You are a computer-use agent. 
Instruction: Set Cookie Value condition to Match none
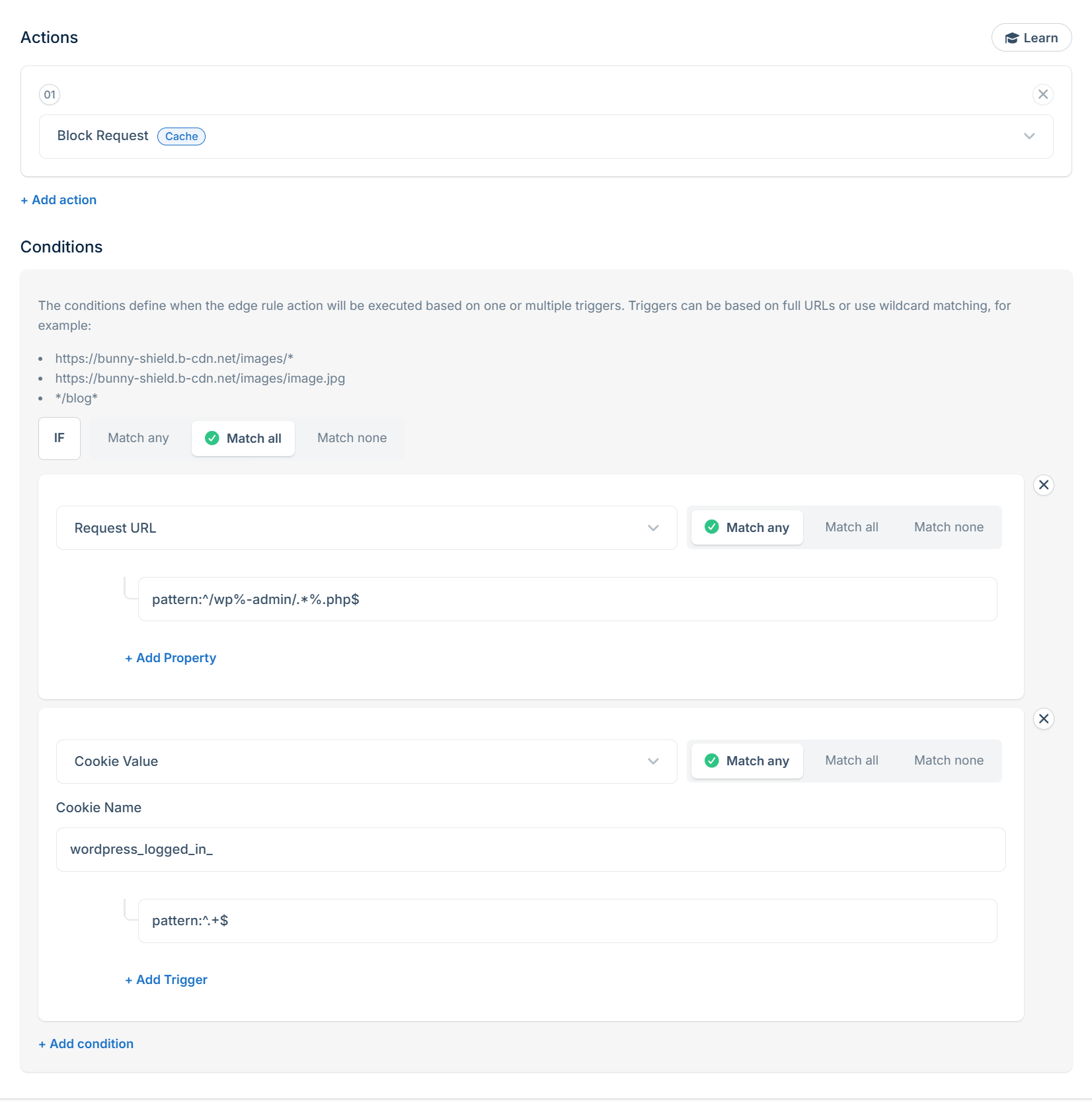pos(948,761)
